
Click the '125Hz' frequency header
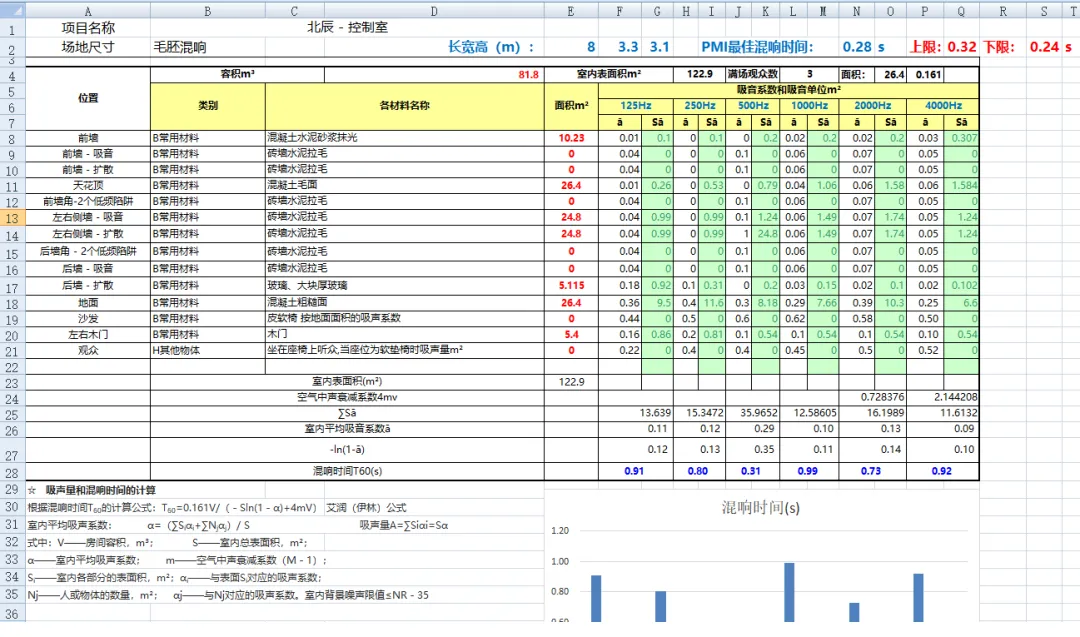point(636,105)
